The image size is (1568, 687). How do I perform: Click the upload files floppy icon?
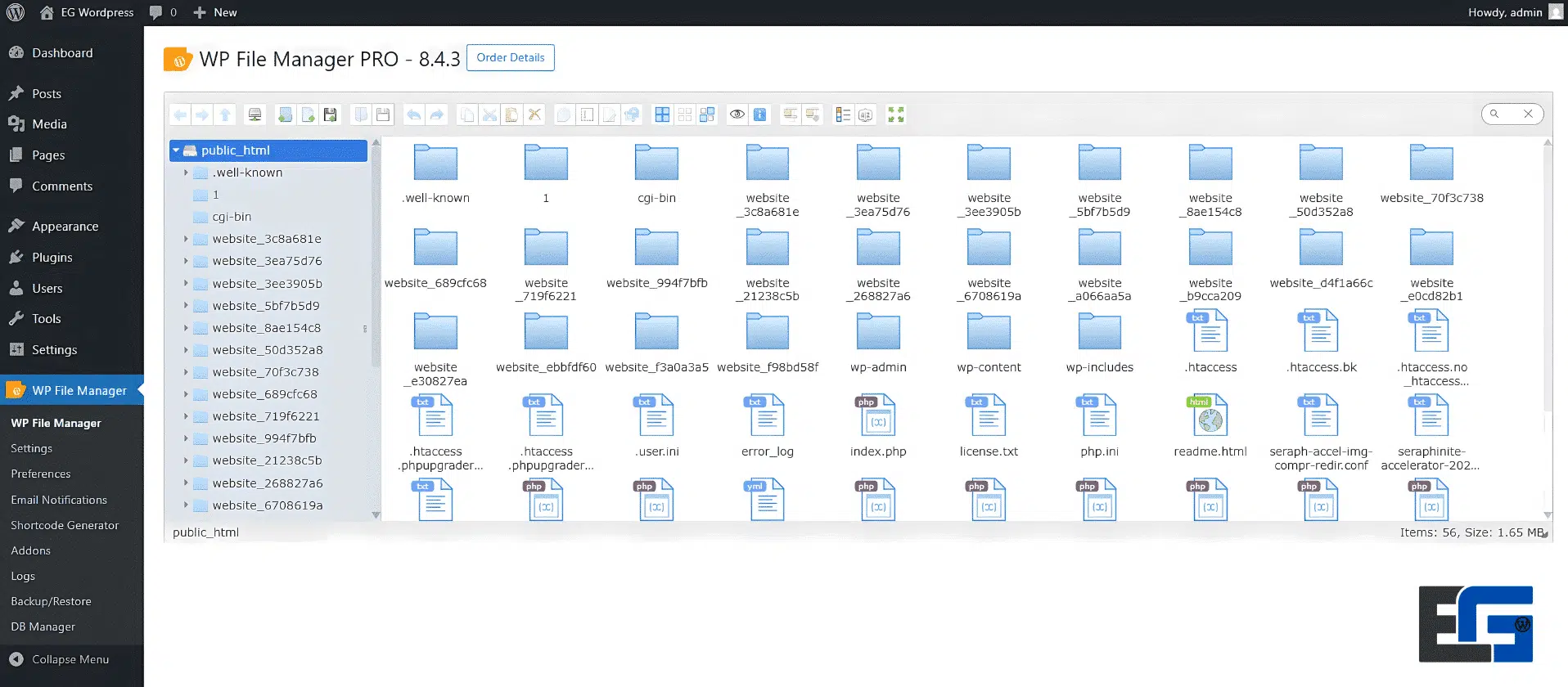(x=331, y=115)
